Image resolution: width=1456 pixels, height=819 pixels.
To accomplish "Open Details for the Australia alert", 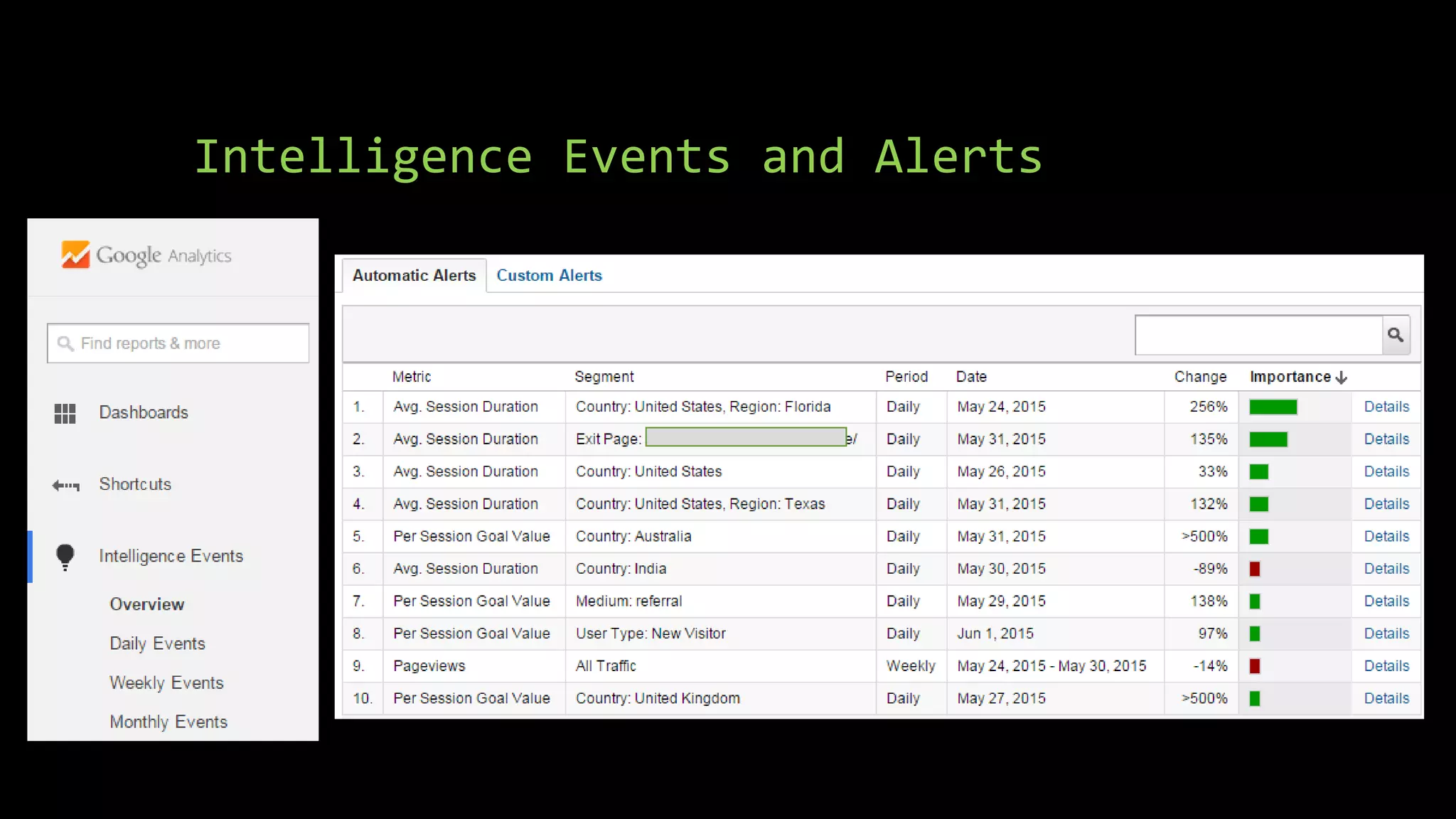I will (x=1386, y=536).
